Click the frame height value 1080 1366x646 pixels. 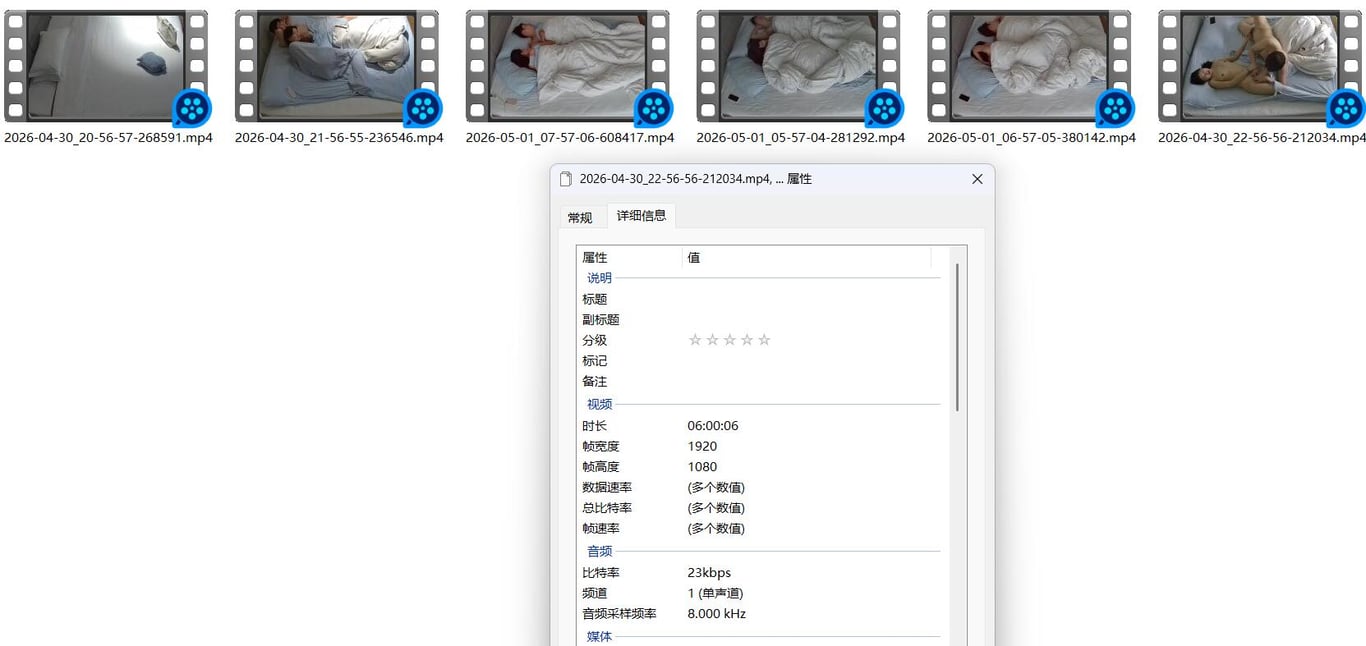pos(702,467)
